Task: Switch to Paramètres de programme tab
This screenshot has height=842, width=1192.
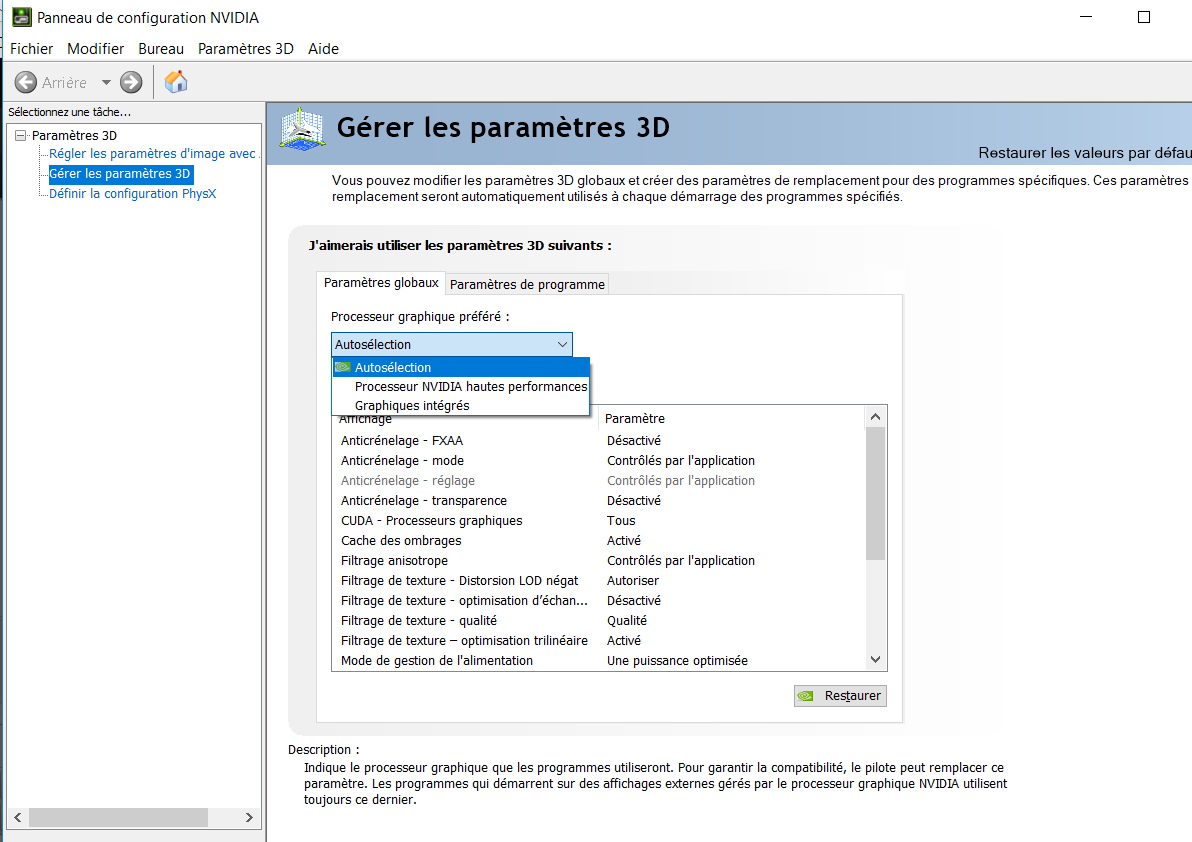Action: [527, 284]
